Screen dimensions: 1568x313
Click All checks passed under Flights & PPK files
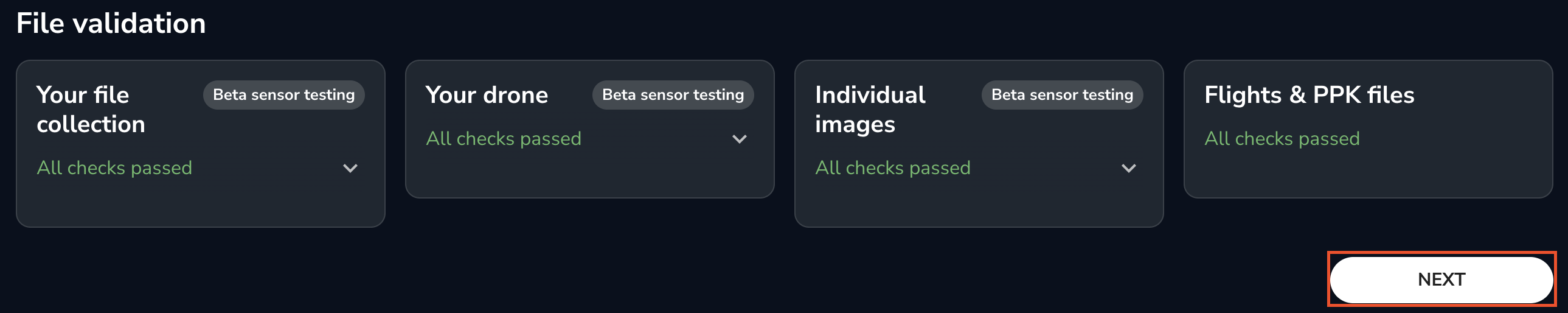(1282, 139)
